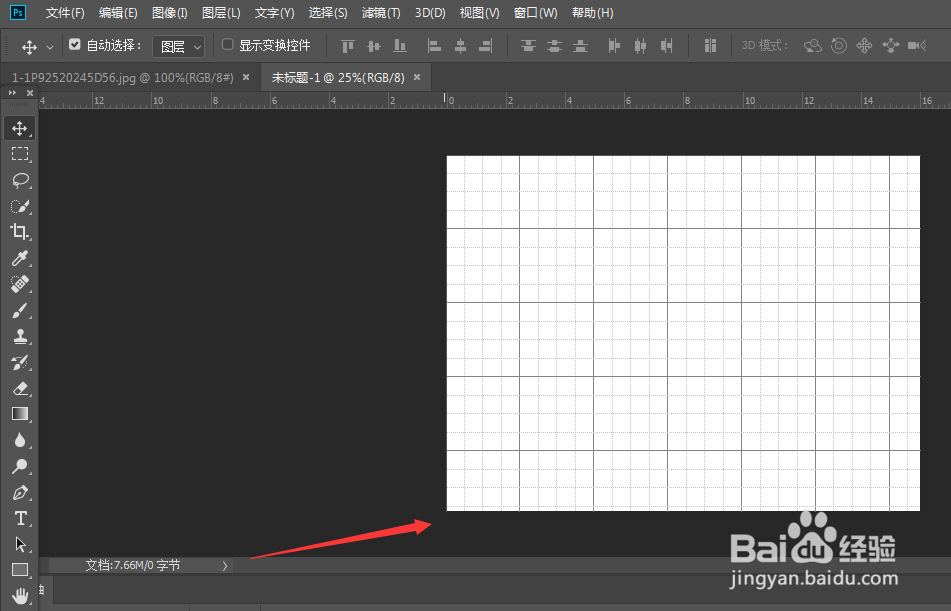This screenshot has height=611, width=951.
Task: Select the Brush tool
Action: [x=19, y=311]
